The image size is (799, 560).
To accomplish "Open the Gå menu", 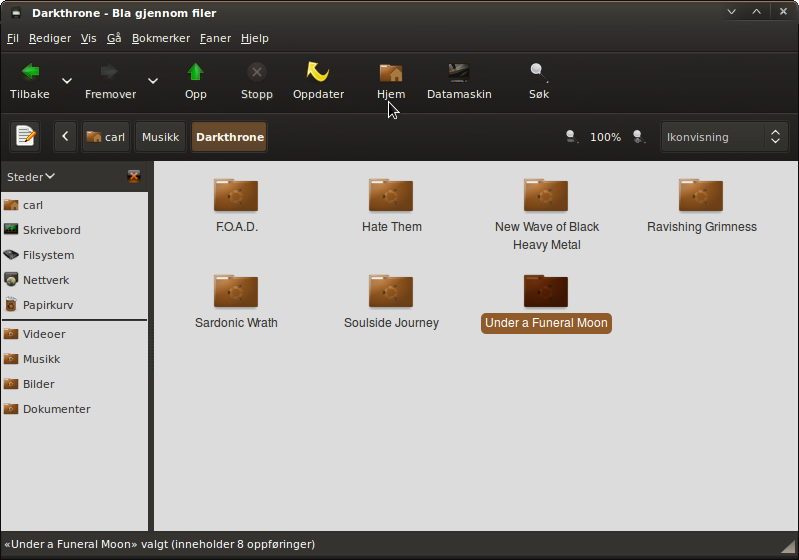I will (x=114, y=38).
